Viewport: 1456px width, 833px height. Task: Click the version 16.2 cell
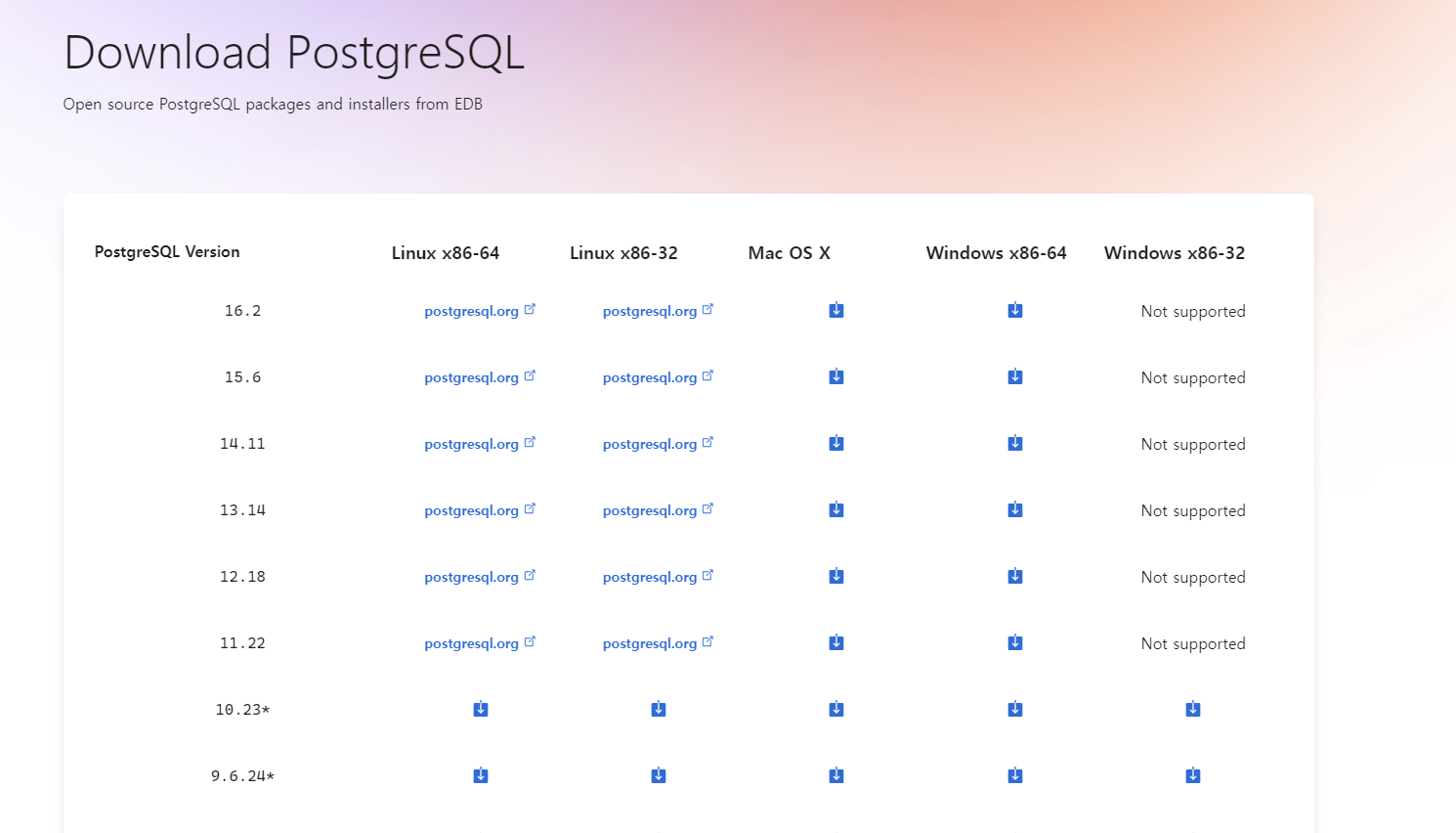242,311
